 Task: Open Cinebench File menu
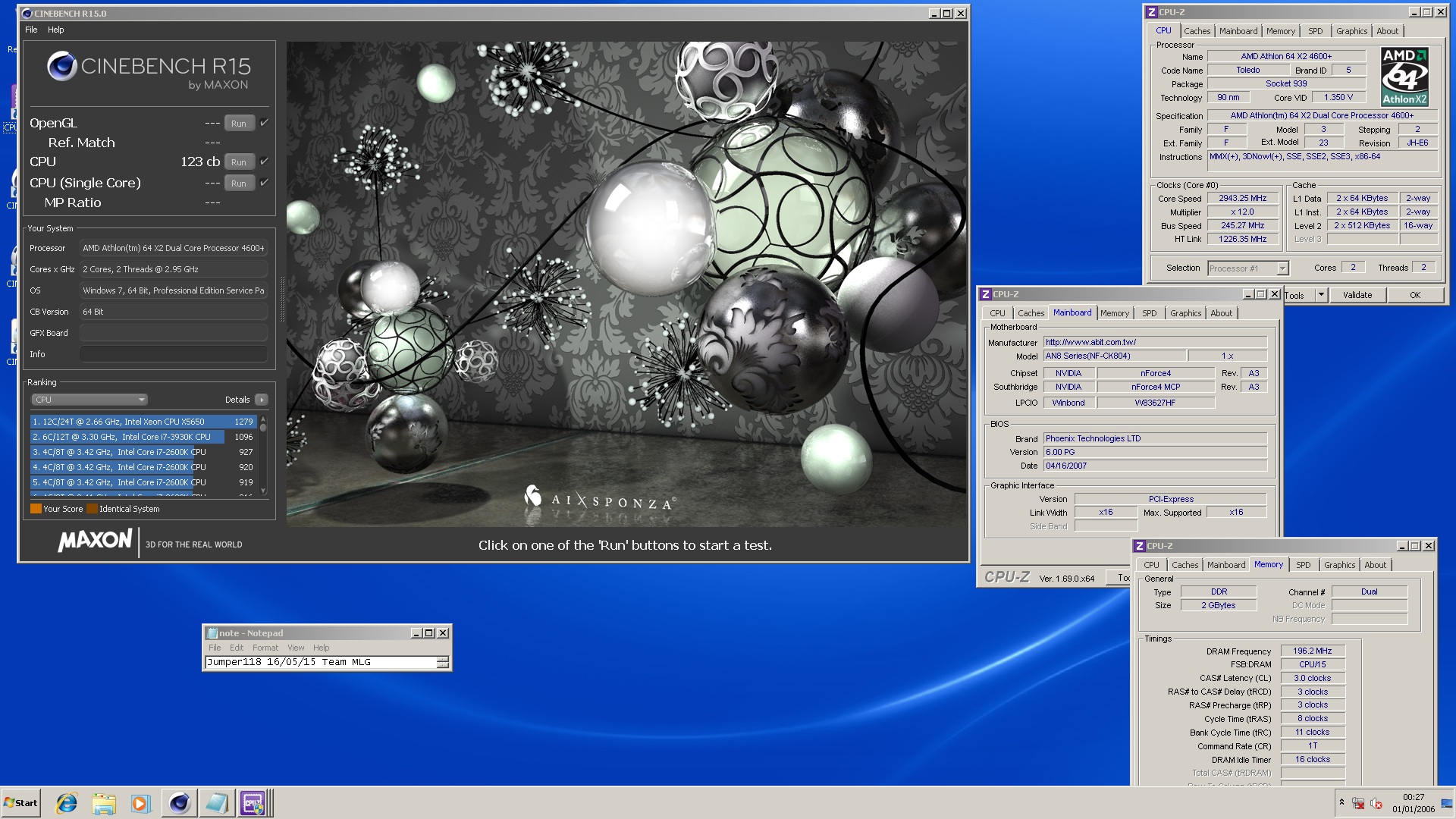point(31,30)
